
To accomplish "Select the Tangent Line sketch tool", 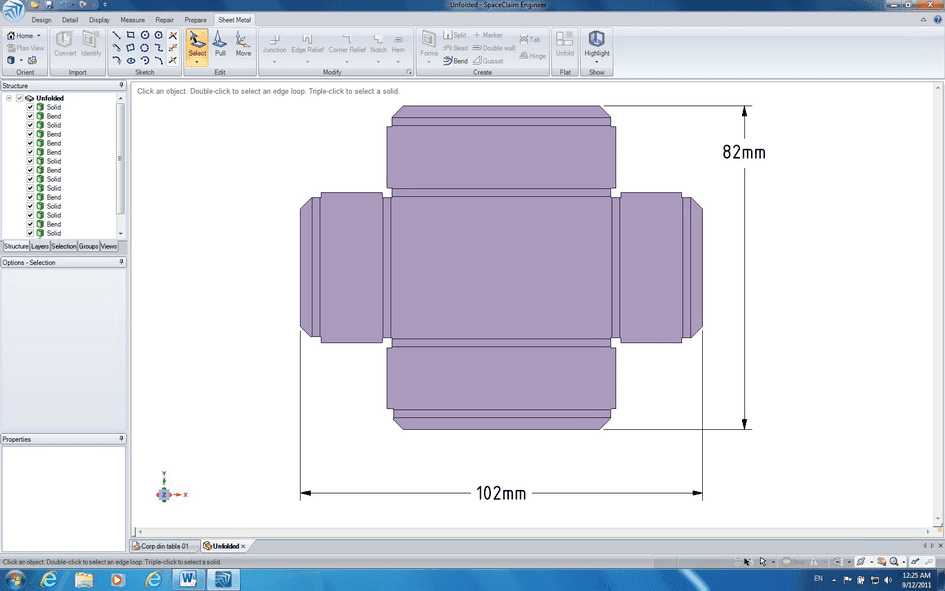I will [x=116, y=48].
